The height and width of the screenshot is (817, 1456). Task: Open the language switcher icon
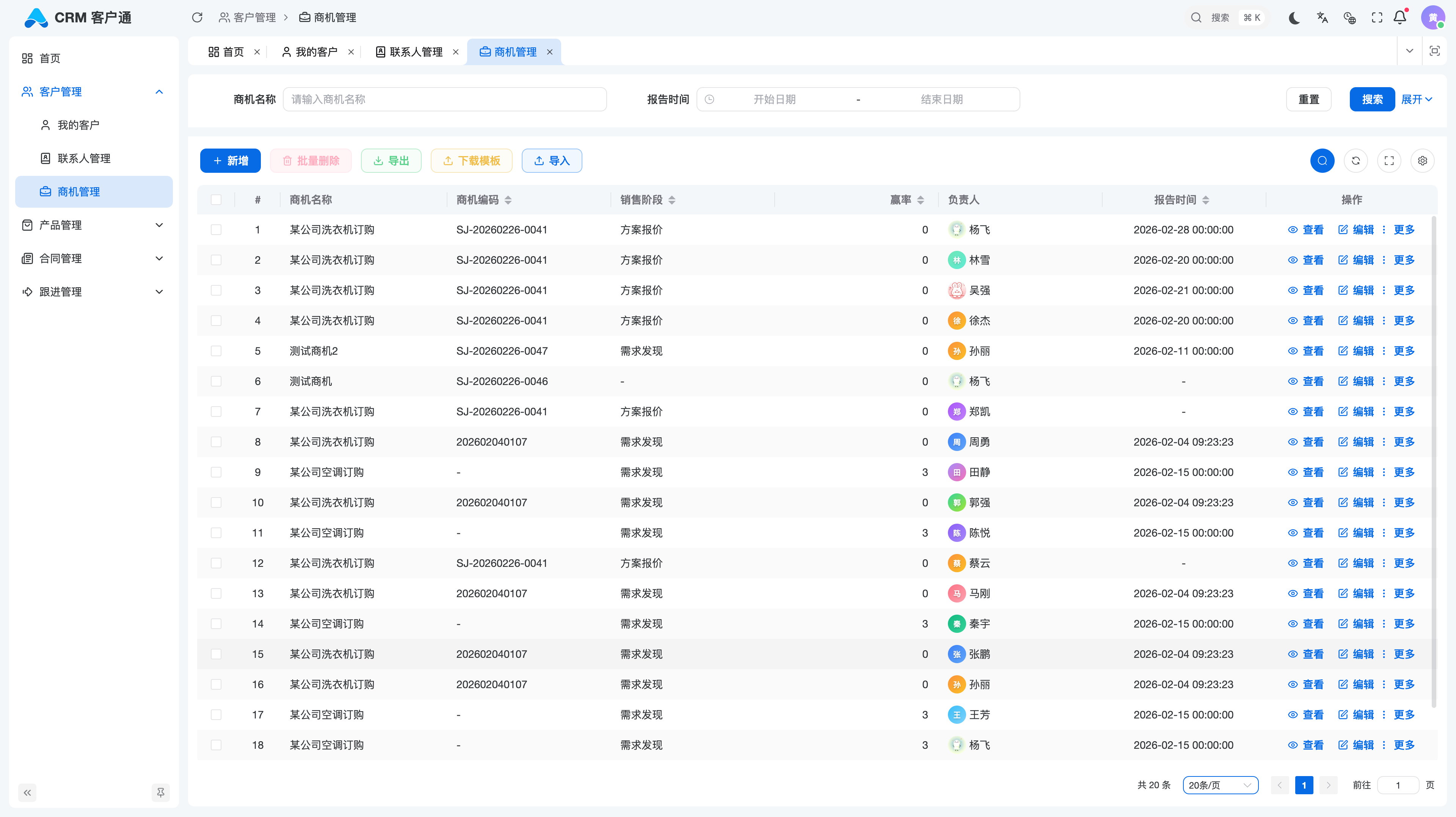coord(1322,17)
